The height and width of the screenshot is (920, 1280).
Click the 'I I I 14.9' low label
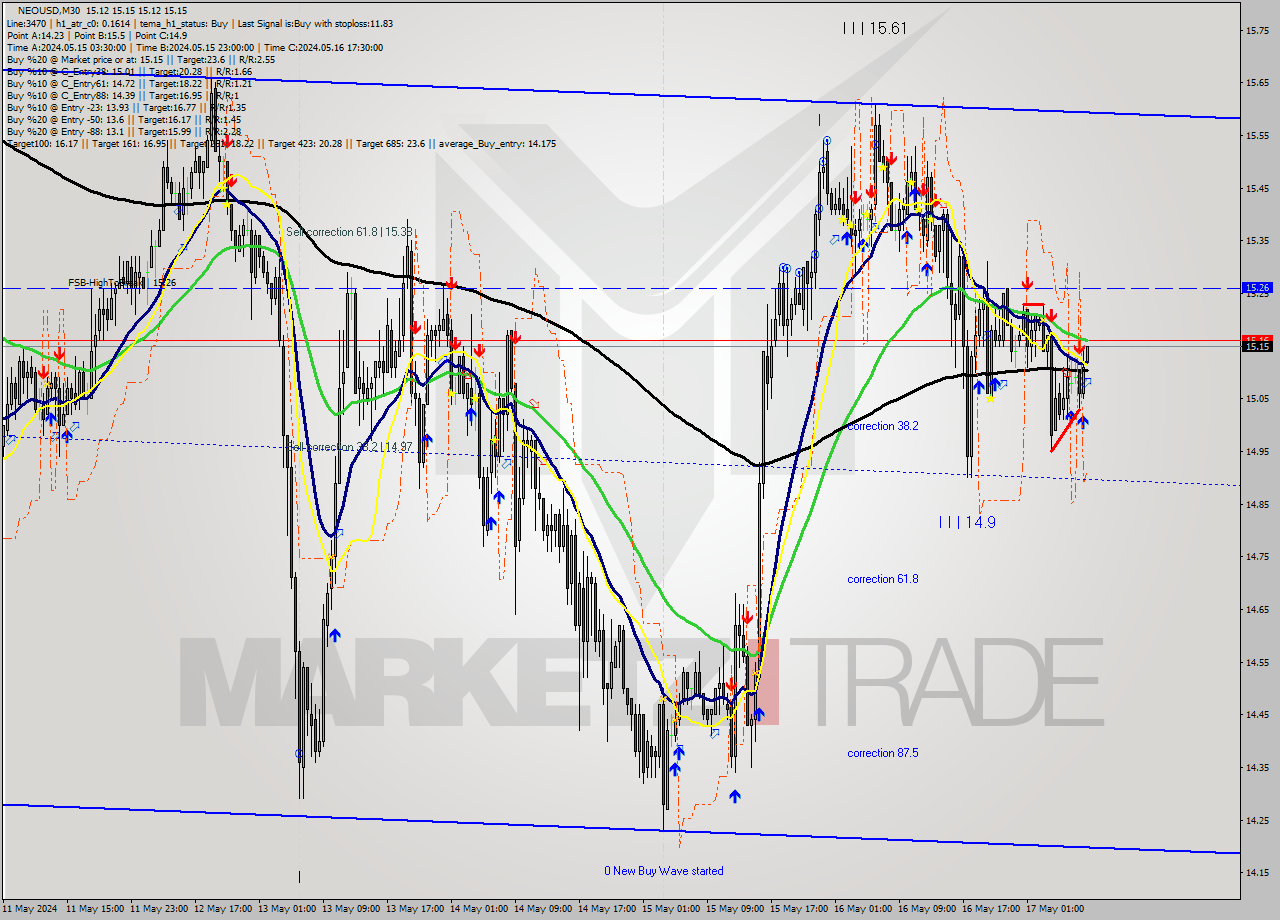pos(967,522)
